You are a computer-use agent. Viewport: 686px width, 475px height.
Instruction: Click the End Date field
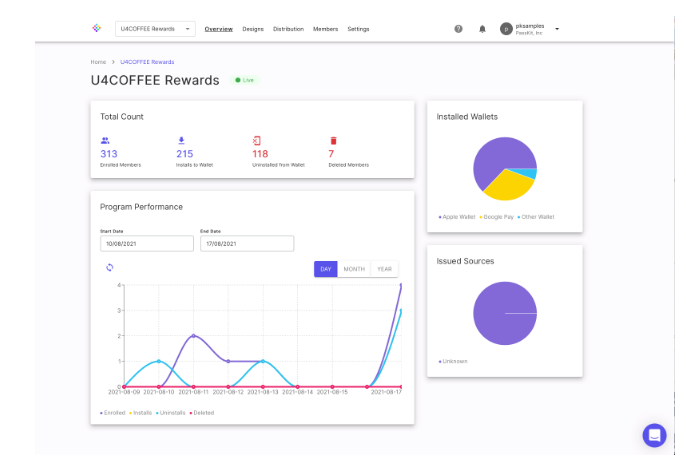click(x=247, y=244)
